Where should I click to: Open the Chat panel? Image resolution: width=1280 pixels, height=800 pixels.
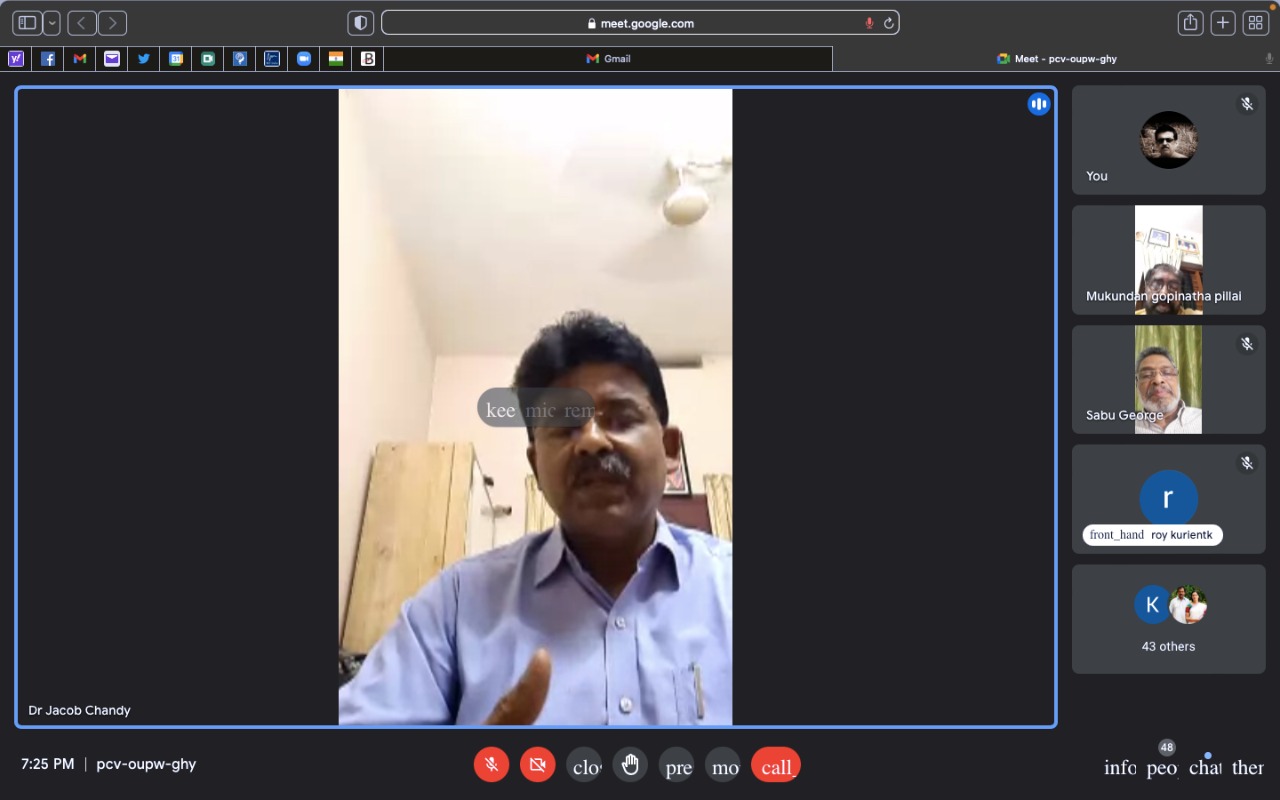(1205, 767)
